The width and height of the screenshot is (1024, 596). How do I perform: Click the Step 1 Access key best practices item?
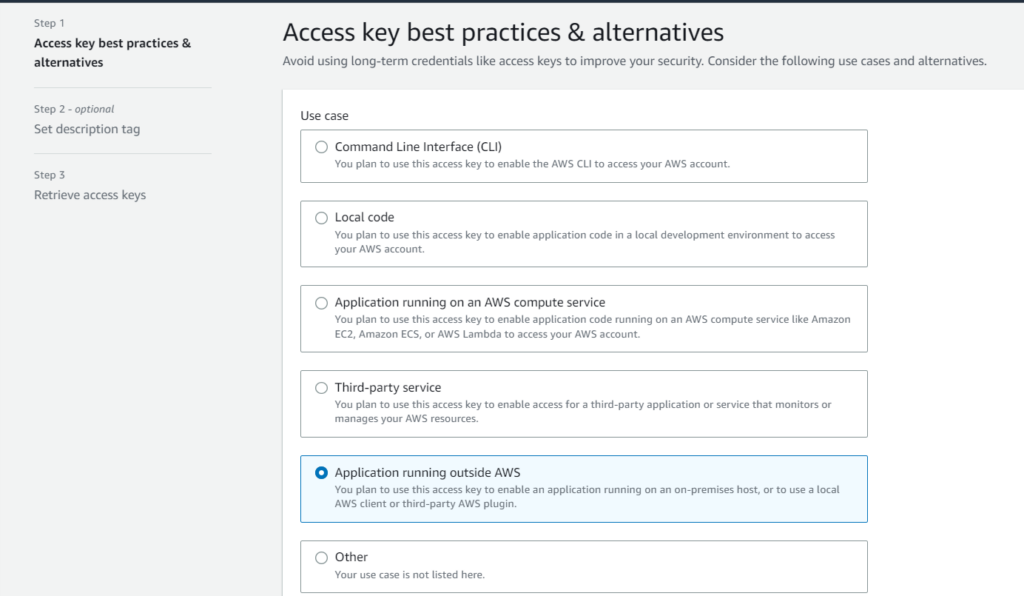112,53
